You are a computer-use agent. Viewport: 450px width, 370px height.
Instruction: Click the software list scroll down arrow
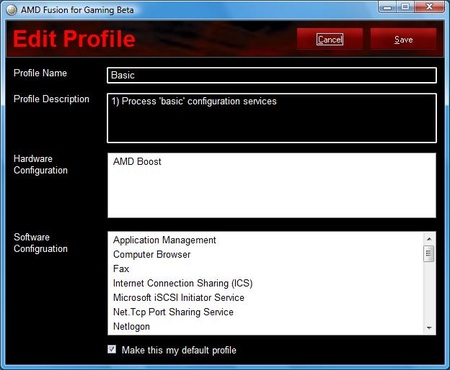tap(429, 328)
